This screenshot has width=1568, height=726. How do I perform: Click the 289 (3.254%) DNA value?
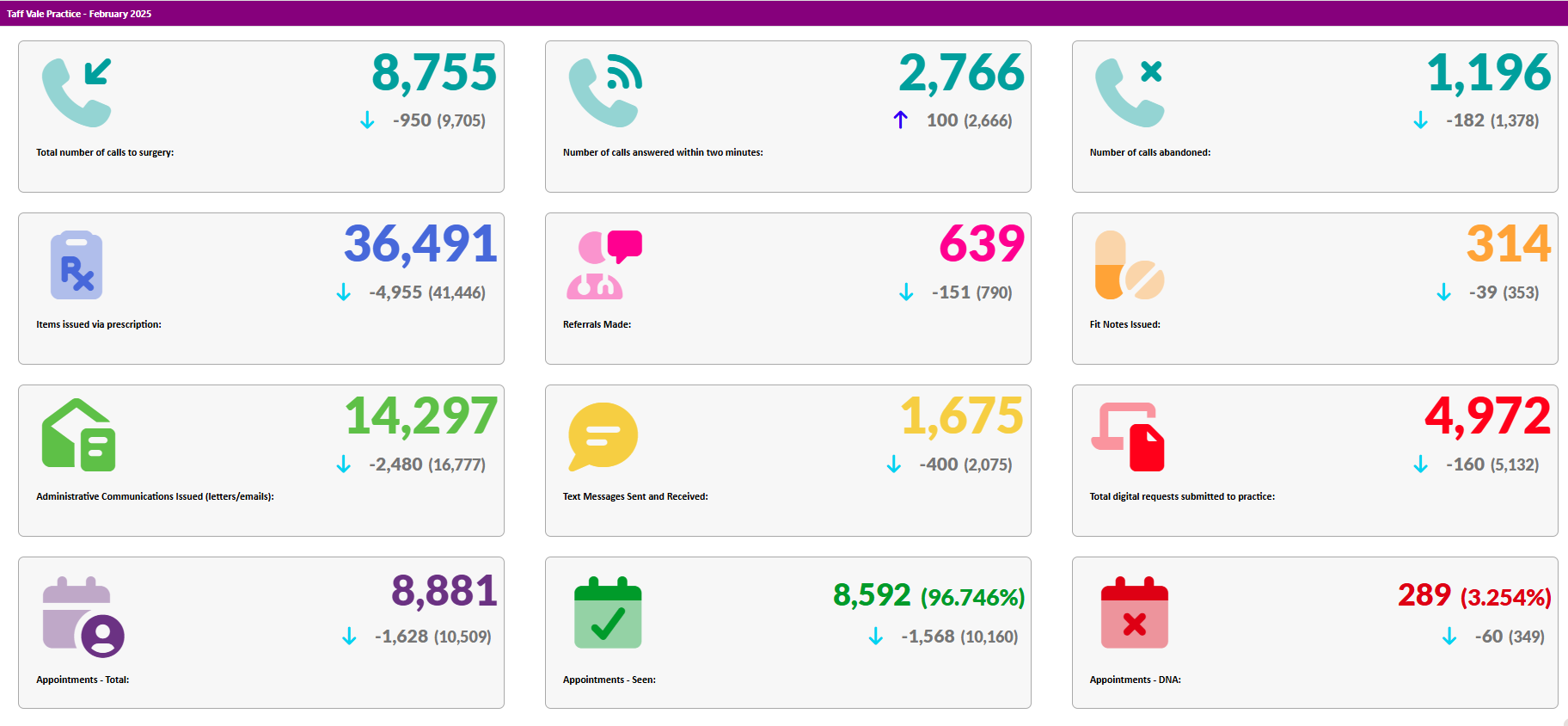1473,595
